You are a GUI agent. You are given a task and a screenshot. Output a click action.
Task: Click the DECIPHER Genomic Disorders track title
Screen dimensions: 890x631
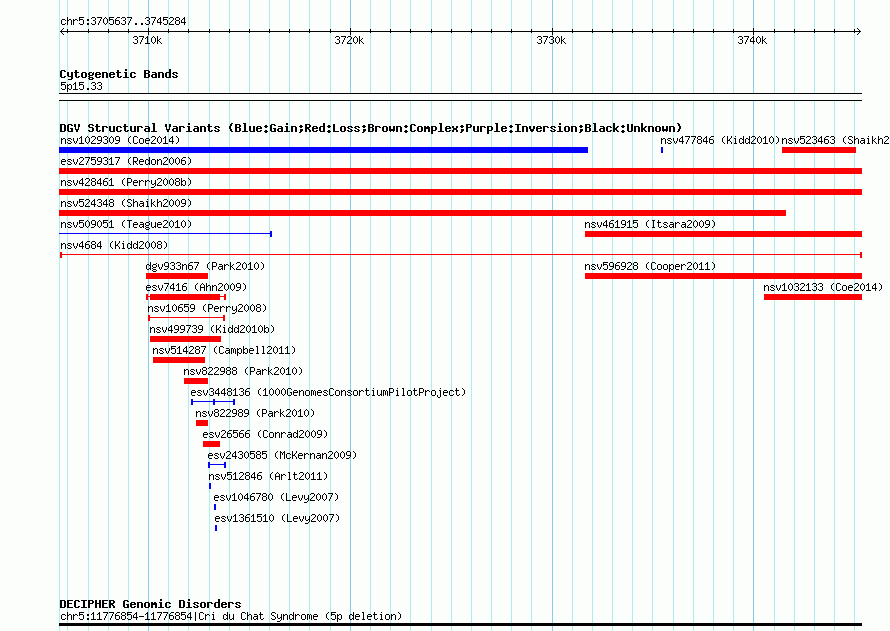pyautogui.click(x=150, y=604)
